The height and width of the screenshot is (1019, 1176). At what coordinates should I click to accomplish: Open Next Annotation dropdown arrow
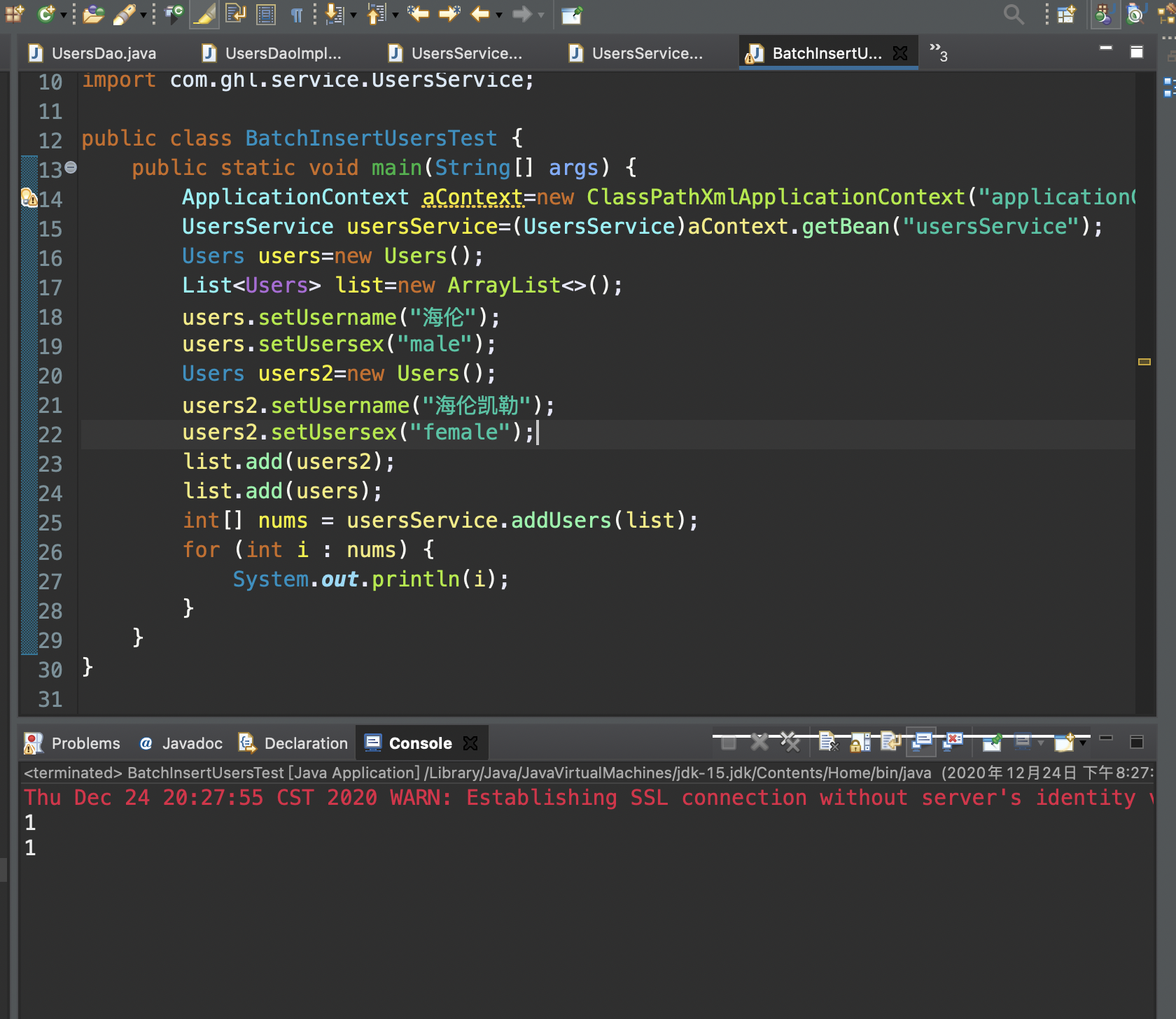(353, 15)
